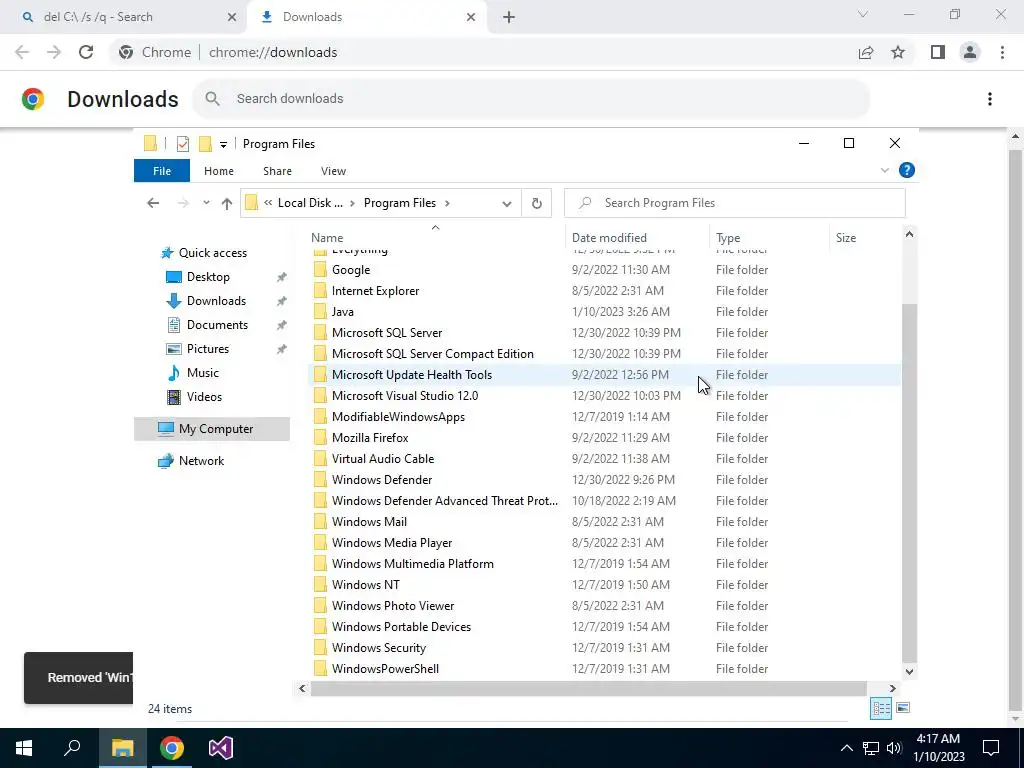
Task: Open Downloads page more actions menu
Action: click(x=990, y=99)
